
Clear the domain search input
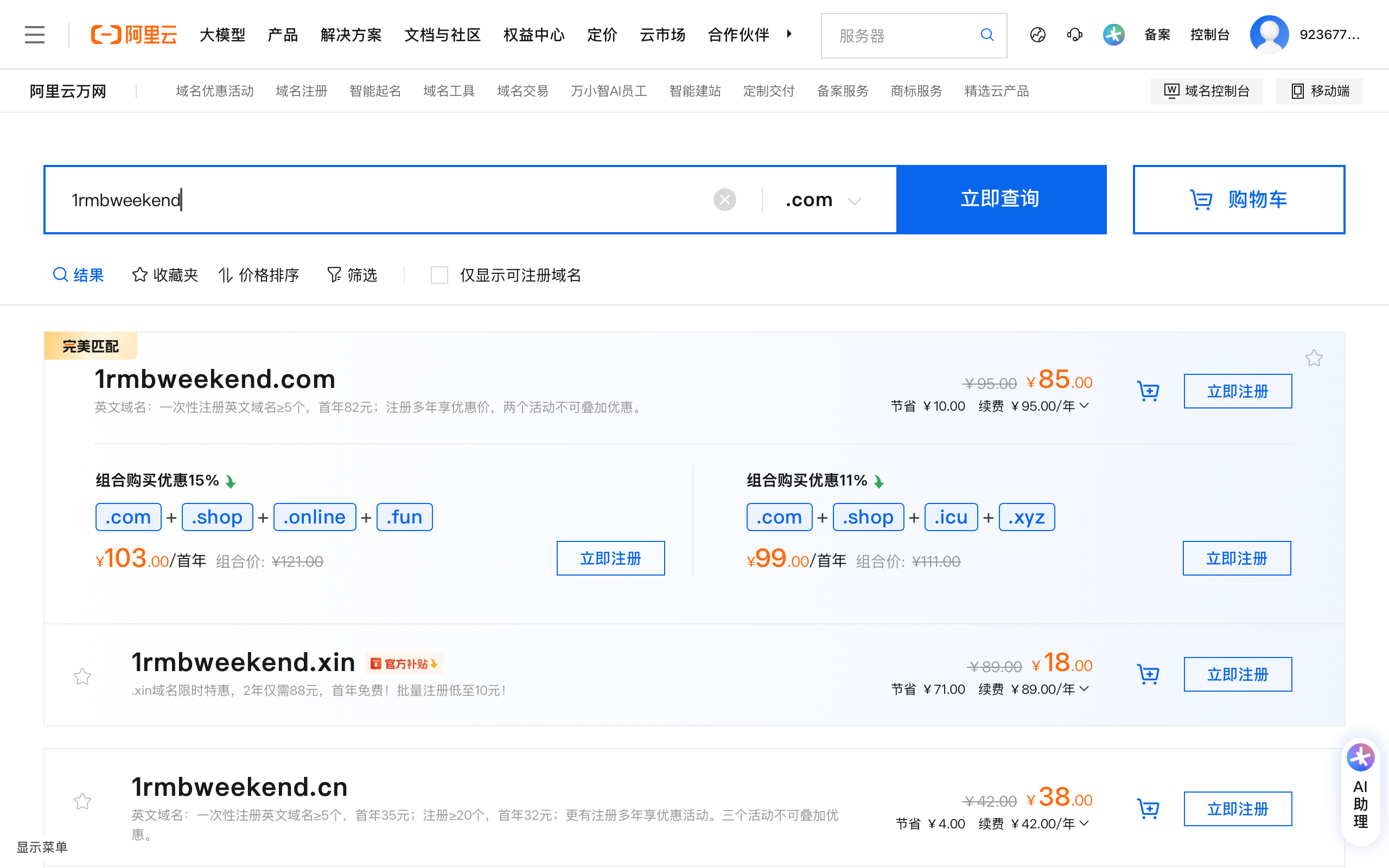pos(724,200)
